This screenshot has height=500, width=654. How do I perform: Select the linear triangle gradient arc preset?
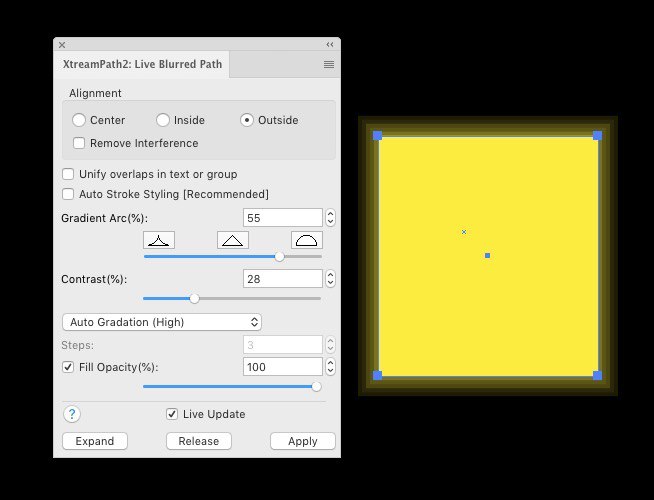point(233,240)
